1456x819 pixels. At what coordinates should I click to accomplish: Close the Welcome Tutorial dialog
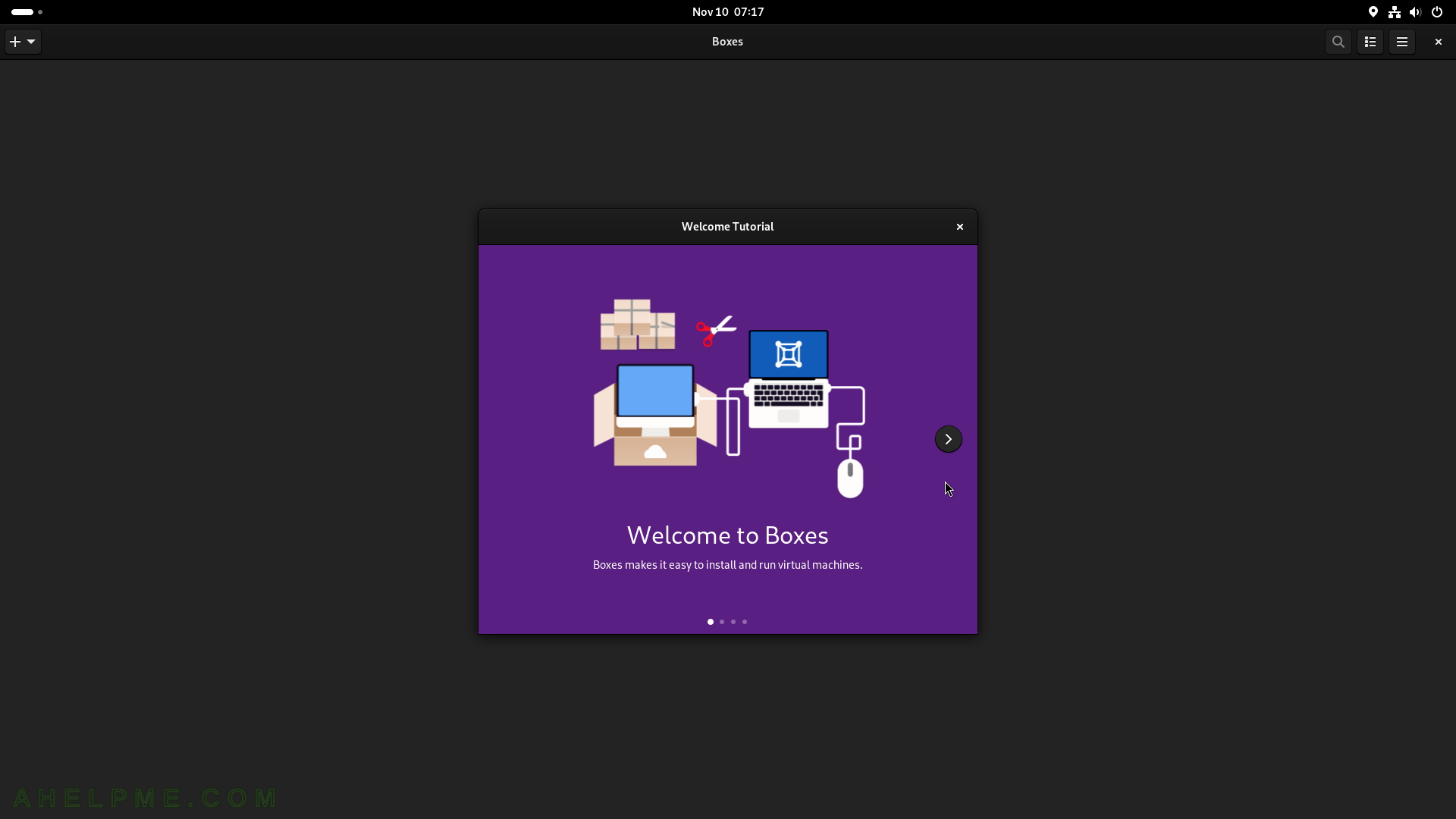click(960, 227)
